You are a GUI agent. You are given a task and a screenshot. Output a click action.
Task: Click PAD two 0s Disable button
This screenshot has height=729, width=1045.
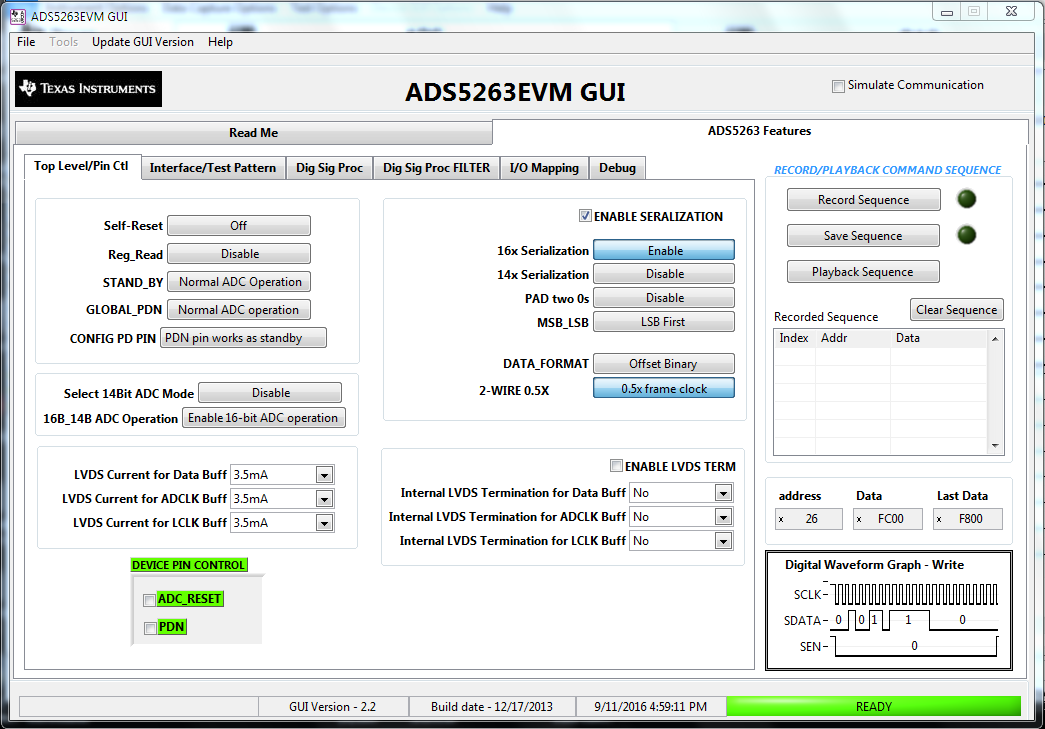tap(664, 298)
